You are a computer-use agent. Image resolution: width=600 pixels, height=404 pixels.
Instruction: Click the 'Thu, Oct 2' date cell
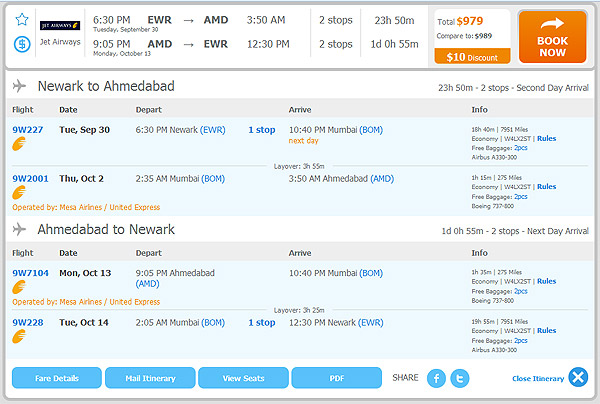click(82, 179)
